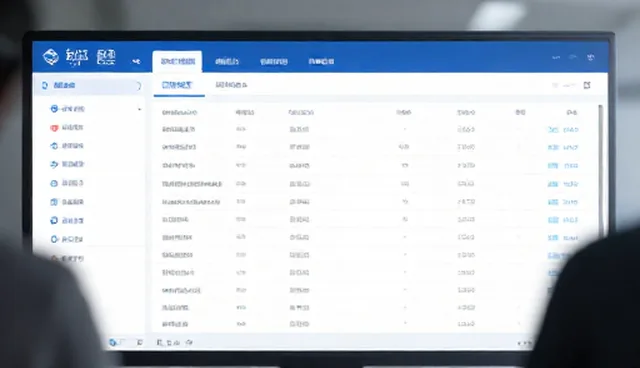640x368 pixels.
Task: Switch to the third tab in the blue header
Action: [274, 62]
